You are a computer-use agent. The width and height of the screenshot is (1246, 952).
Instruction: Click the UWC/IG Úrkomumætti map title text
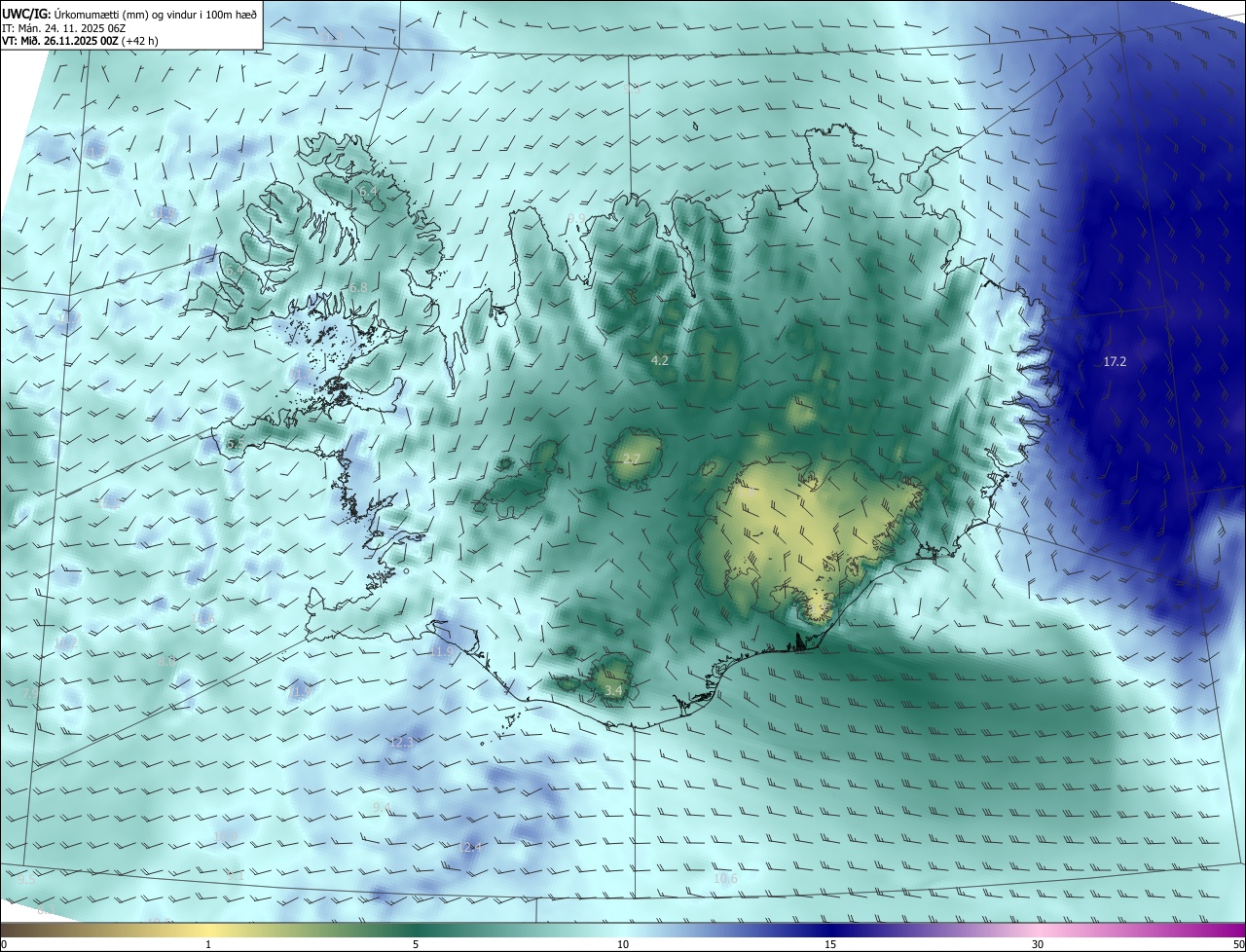129,14
